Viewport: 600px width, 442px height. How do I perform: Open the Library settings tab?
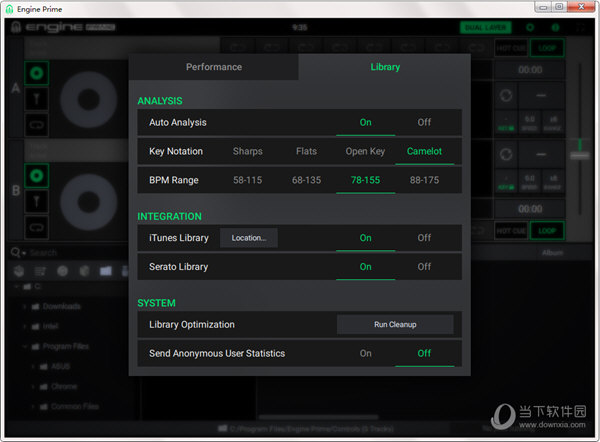pos(385,67)
